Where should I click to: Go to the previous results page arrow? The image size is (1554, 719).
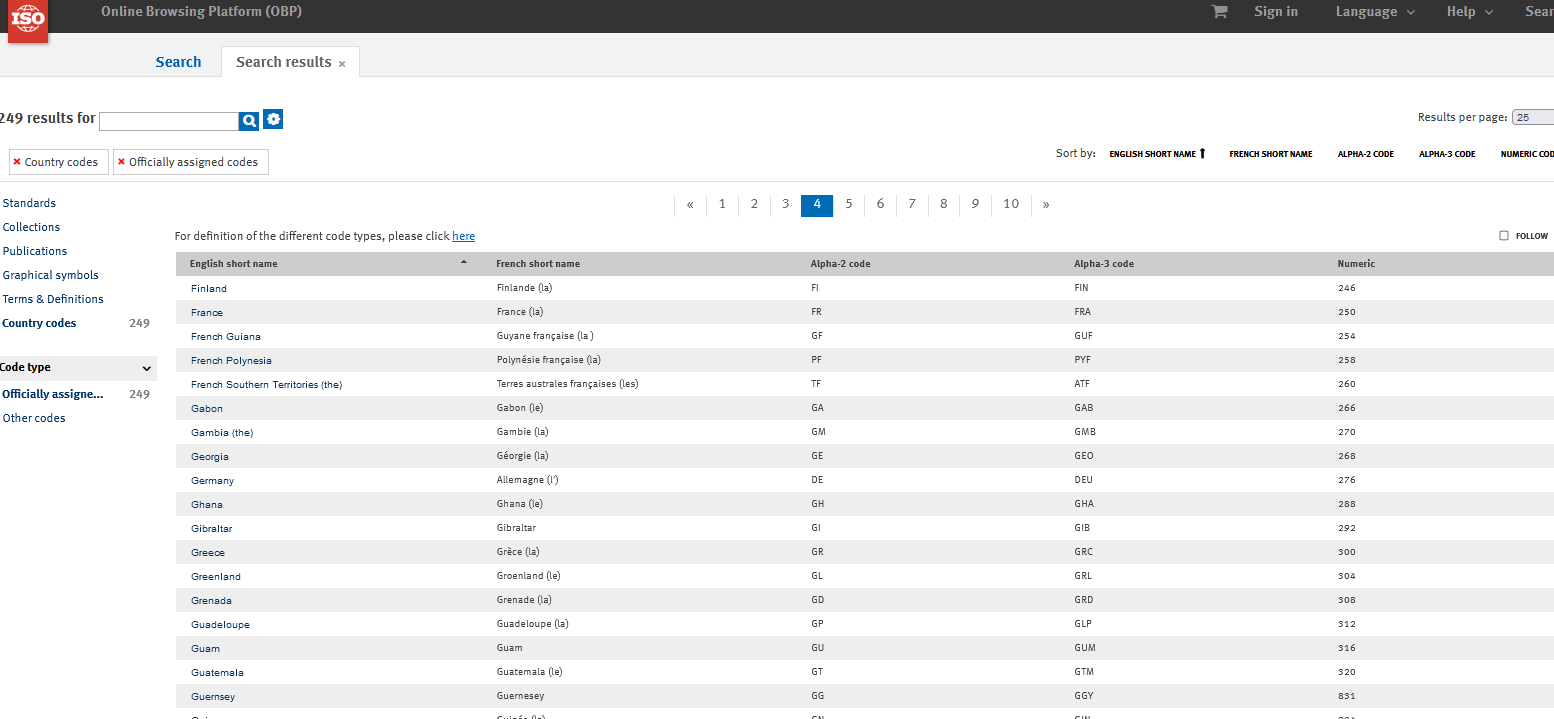point(690,204)
